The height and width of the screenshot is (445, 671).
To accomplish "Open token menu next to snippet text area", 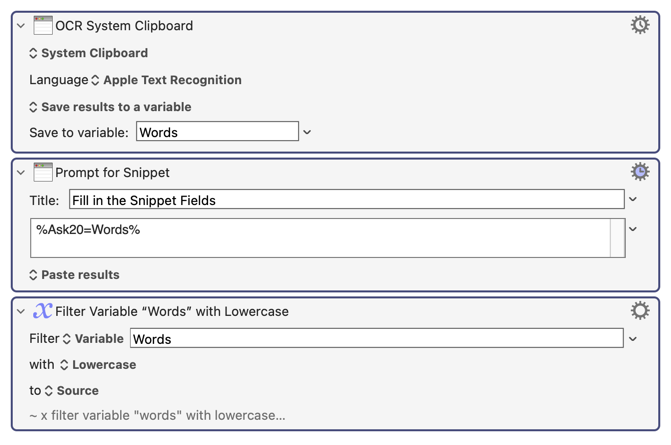I will click(x=633, y=229).
